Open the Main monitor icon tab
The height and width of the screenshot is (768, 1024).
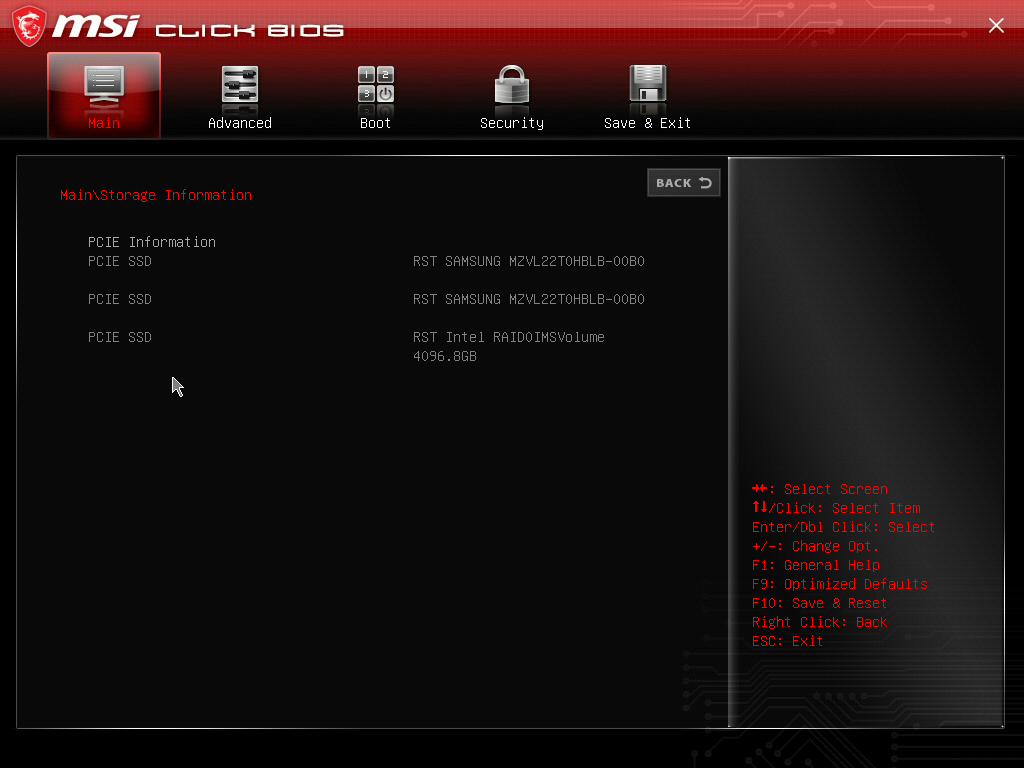click(104, 86)
